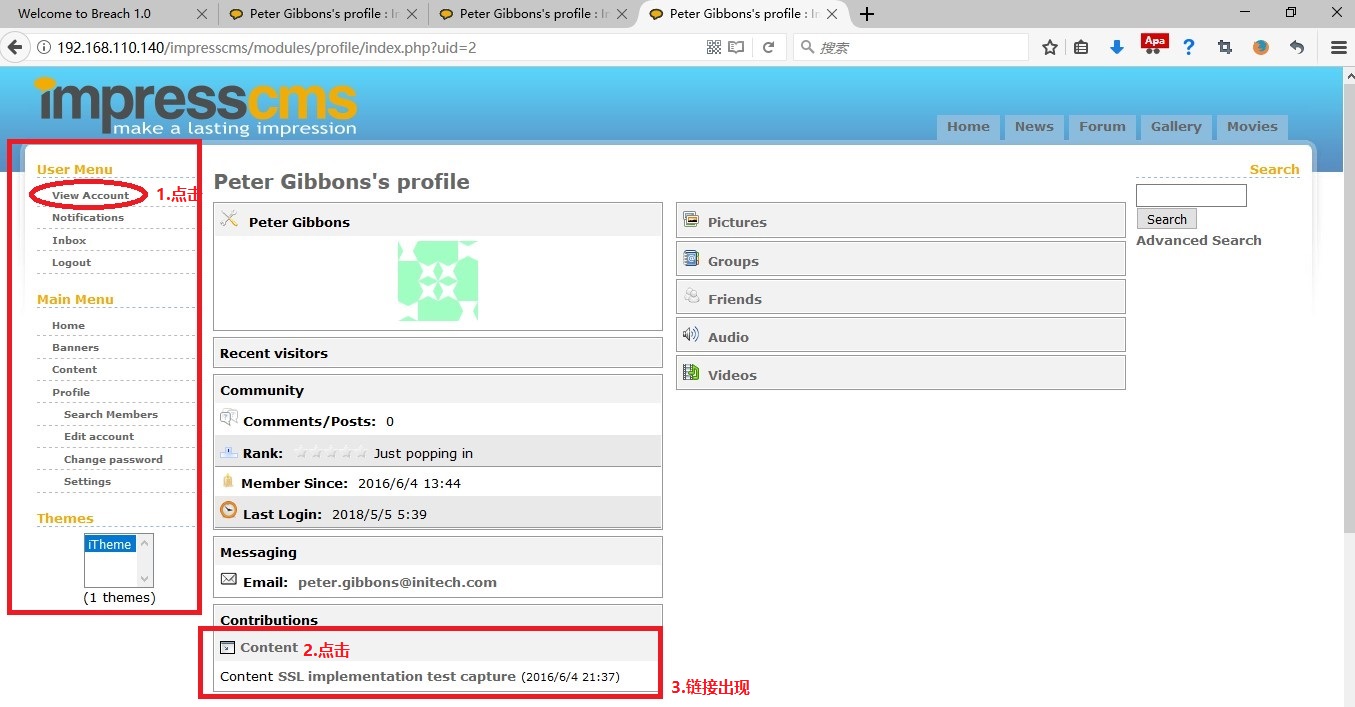Screen dimensions: 1355x707
Task: Open the Gallery navigation tab
Action: [1176, 127]
